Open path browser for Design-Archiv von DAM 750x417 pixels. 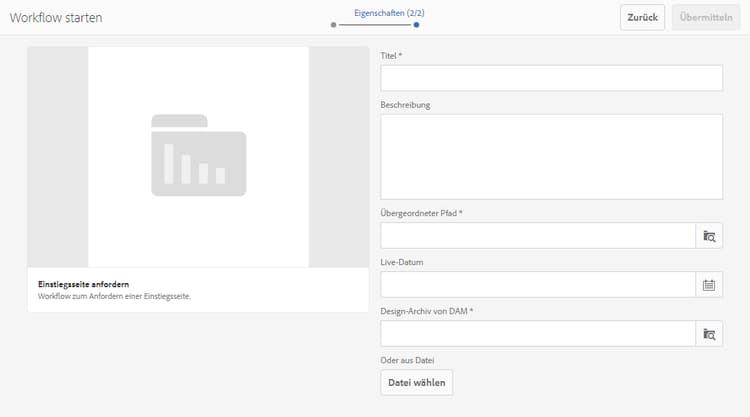pyautogui.click(x=709, y=334)
